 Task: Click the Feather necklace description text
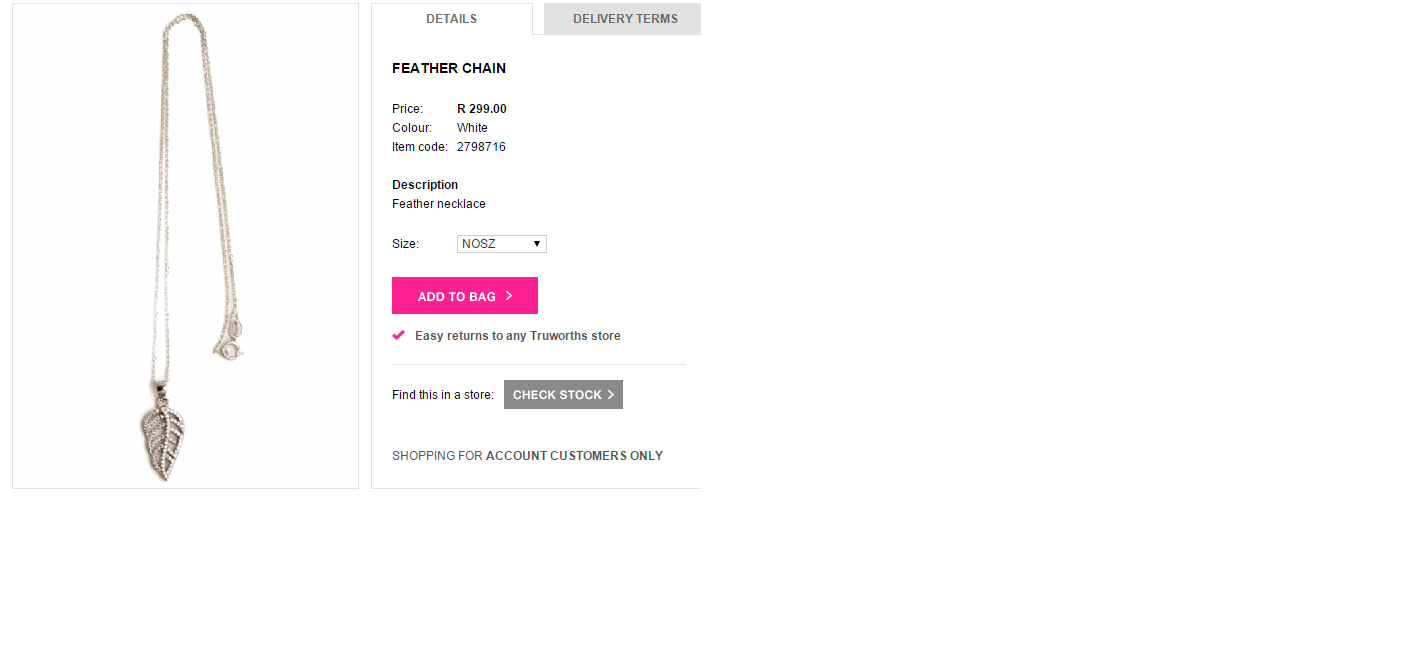[x=439, y=204]
